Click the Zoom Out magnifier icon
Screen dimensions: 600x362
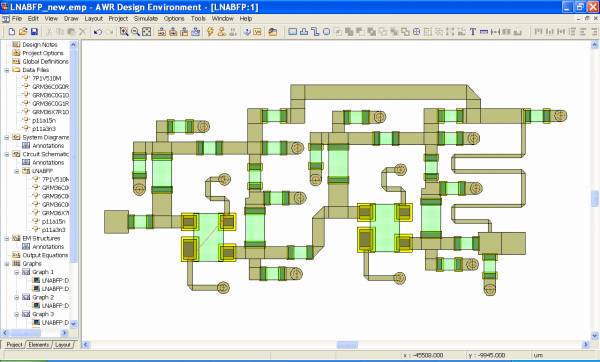(135, 32)
